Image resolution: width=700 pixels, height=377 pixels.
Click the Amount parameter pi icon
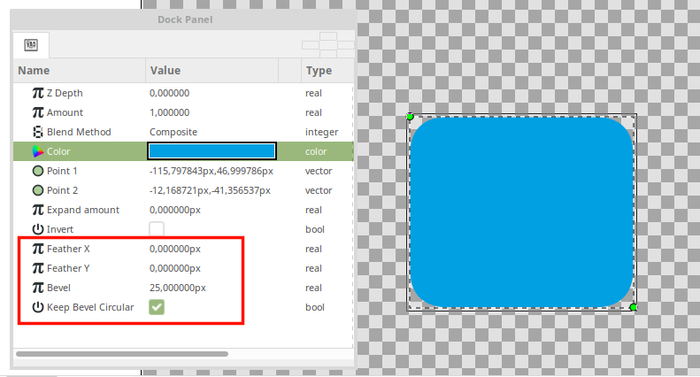click(38, 113)
